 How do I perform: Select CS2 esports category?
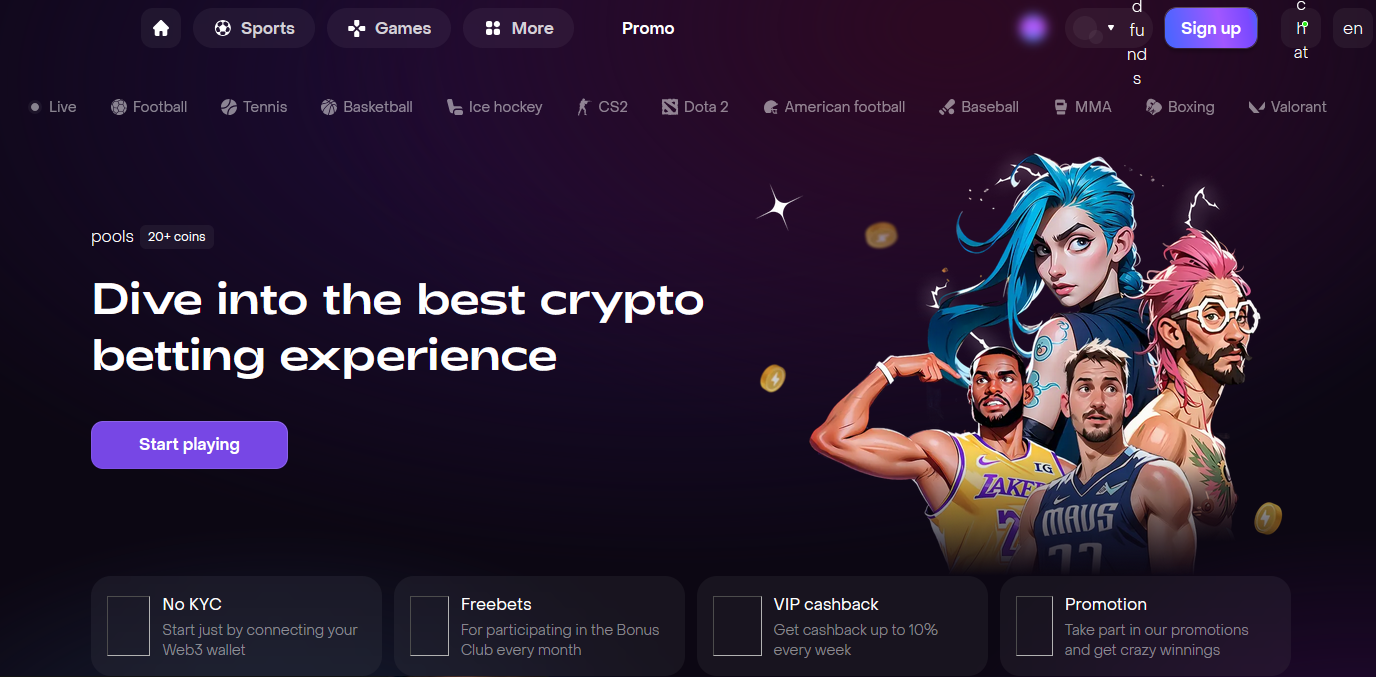602,107
